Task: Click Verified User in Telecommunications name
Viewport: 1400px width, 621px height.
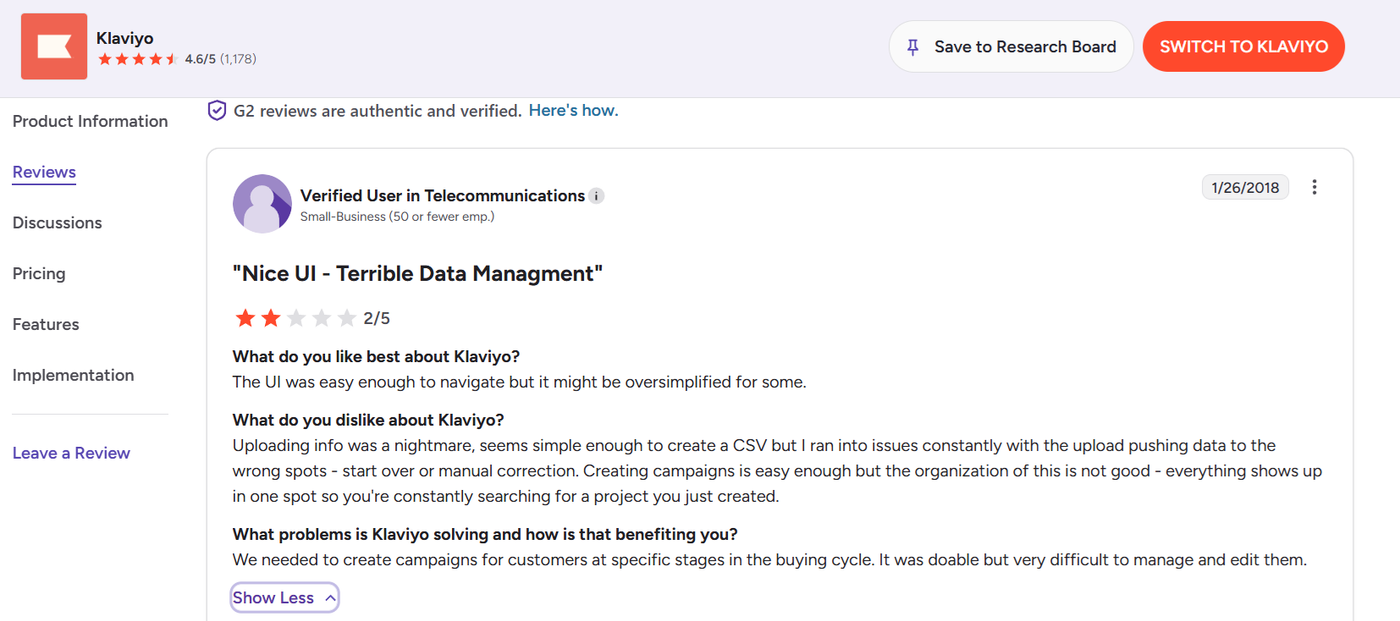Action: pos(442,196)
